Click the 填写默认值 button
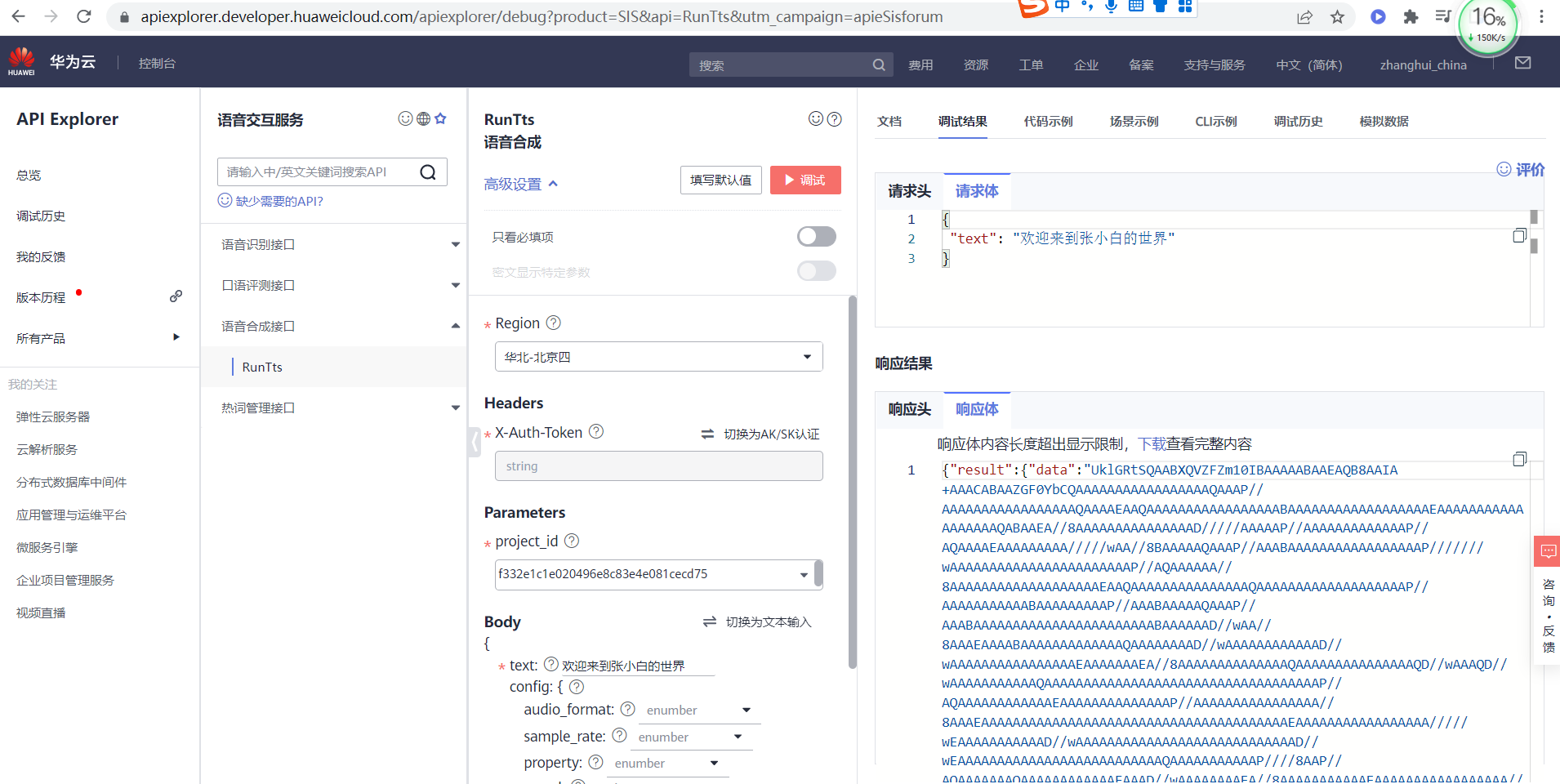This screenshot has width=1560, height=784. pos(721,180)
